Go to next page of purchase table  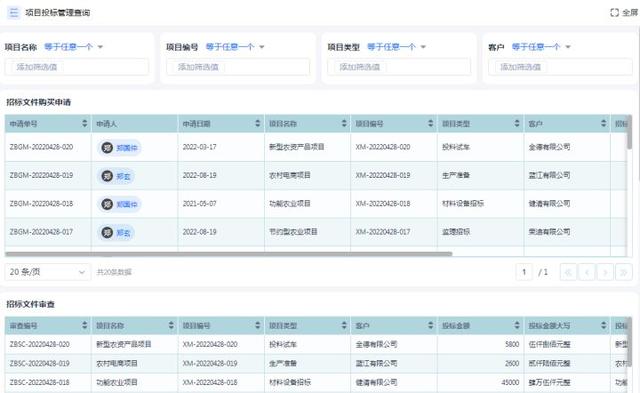605,272
